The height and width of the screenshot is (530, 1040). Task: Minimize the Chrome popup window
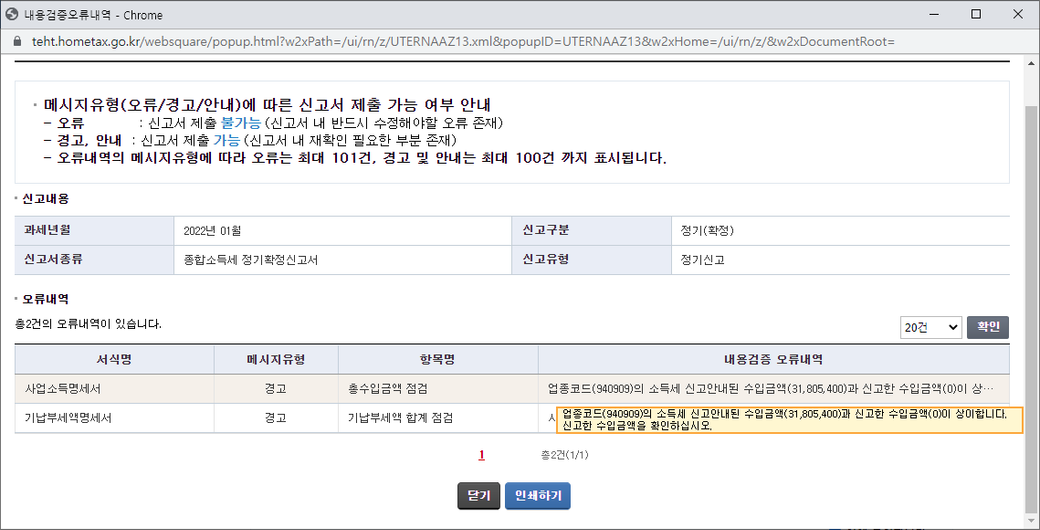point(930,15)
